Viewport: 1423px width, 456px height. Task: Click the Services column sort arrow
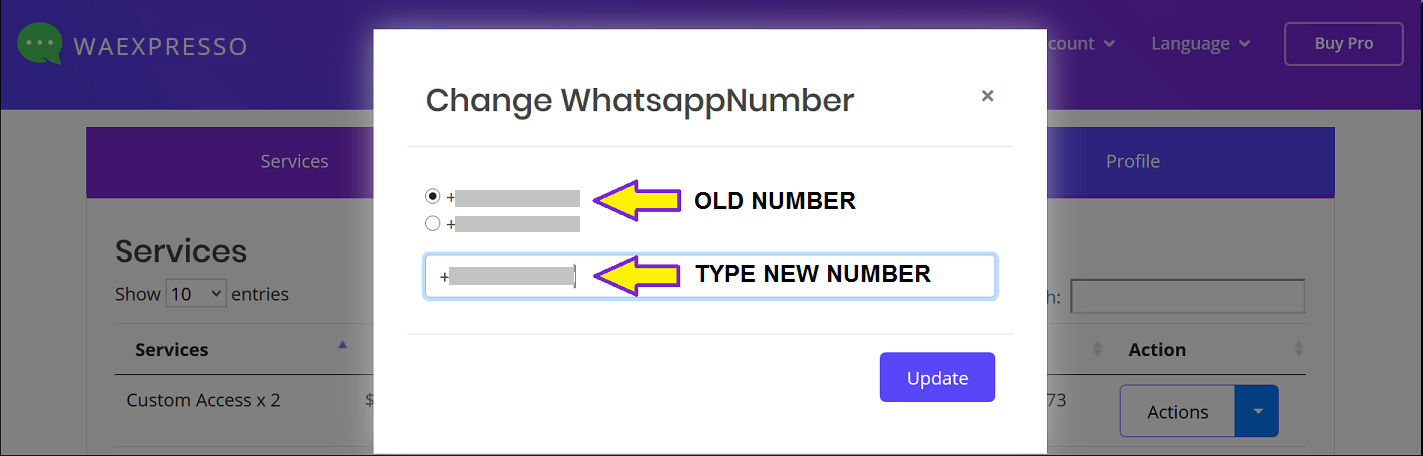pos(343,345)
